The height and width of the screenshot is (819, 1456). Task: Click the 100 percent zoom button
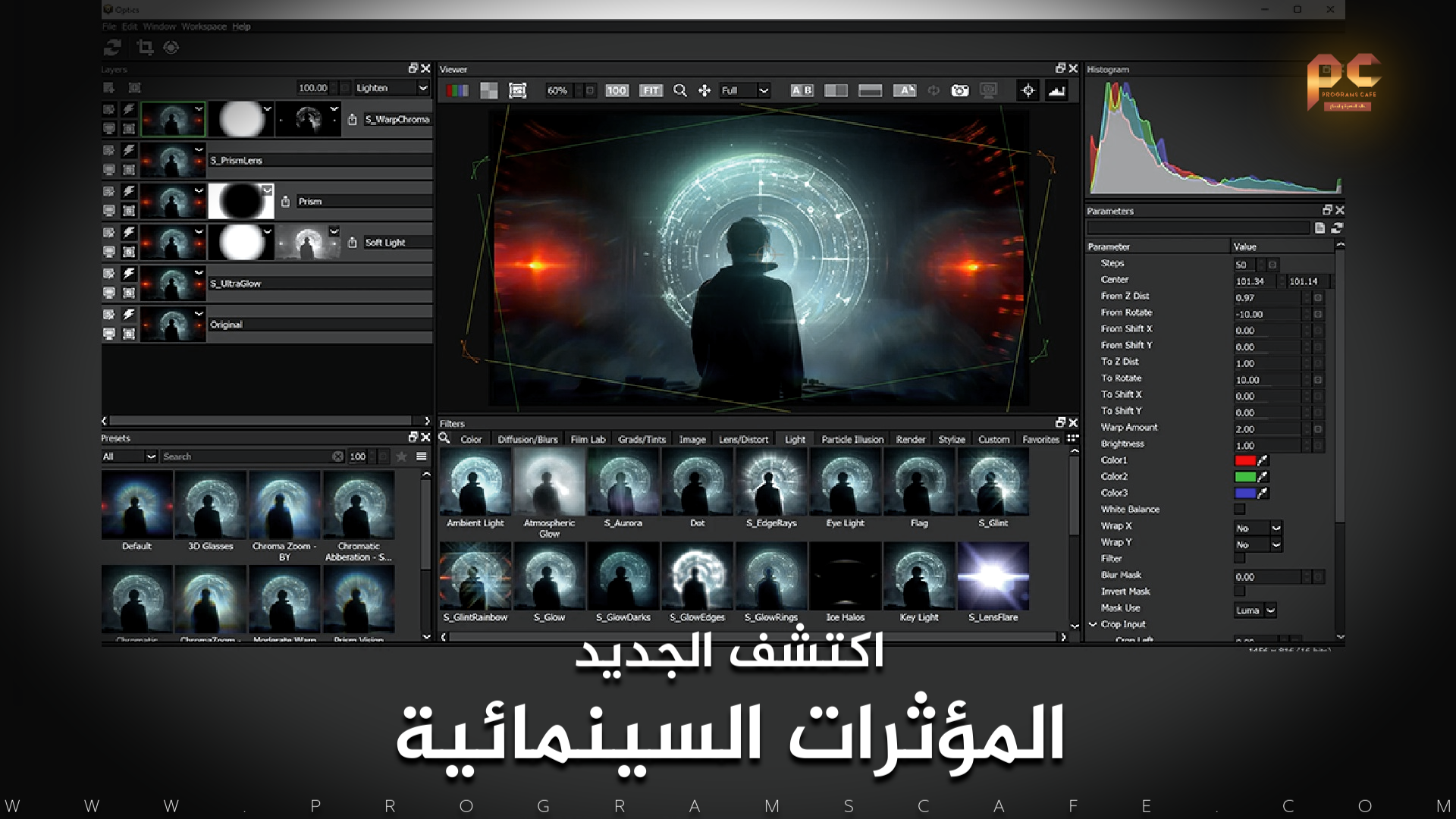[617, 90]
